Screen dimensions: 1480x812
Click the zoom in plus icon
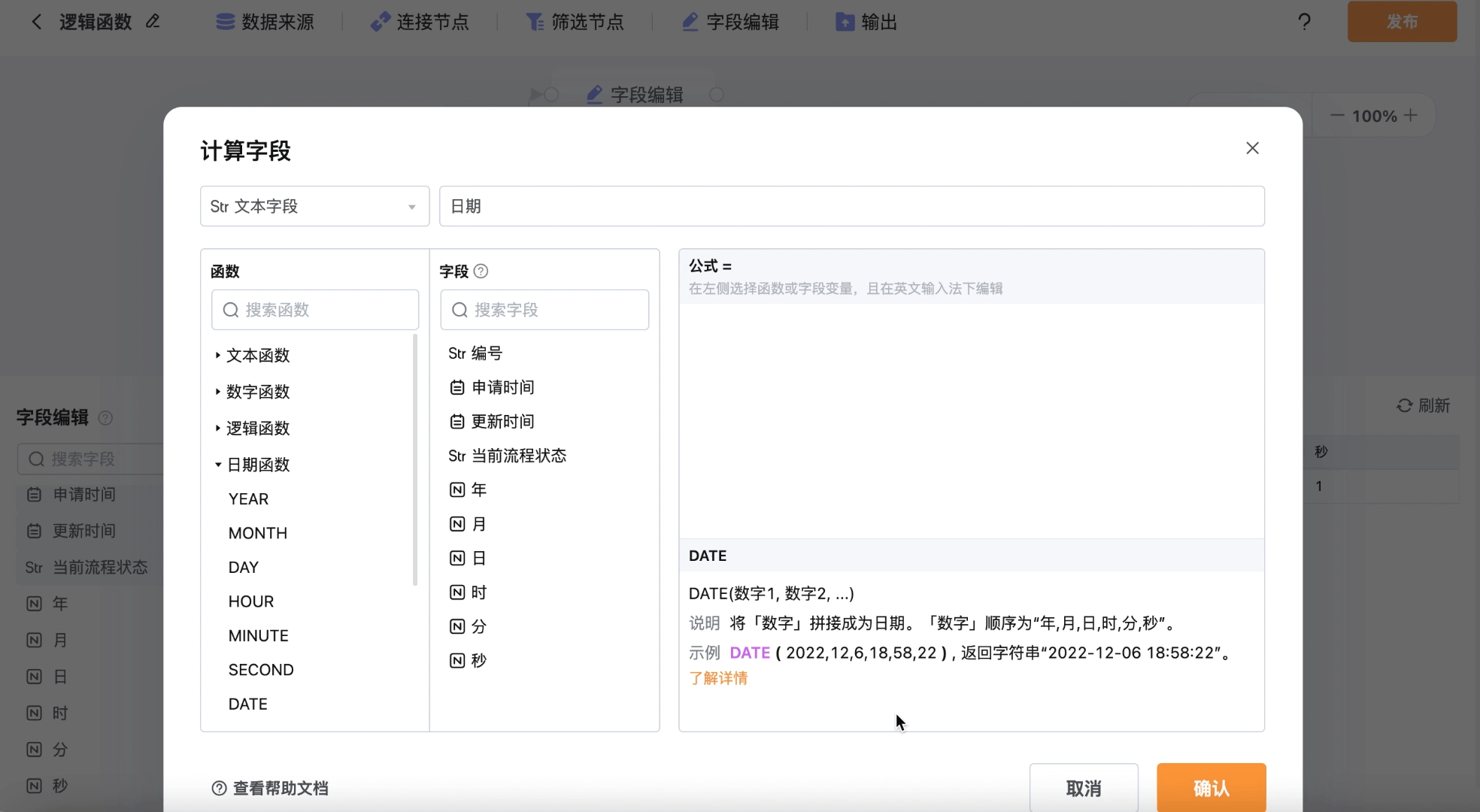click(1411, 116)
